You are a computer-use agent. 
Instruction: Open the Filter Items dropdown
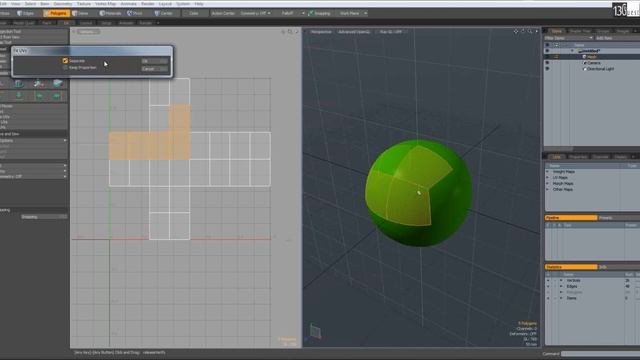(568, 38)
